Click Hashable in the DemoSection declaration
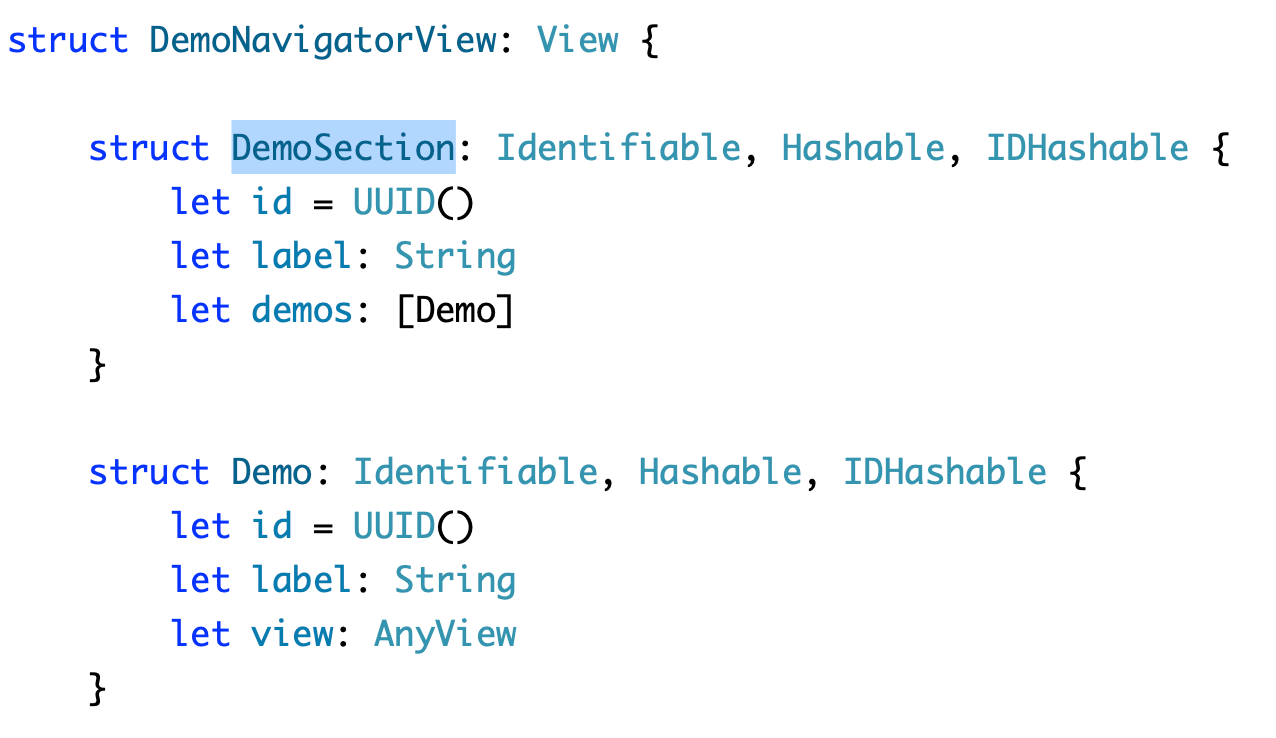1276x738 pixels. pyautogui.click(x=863, y=148)
